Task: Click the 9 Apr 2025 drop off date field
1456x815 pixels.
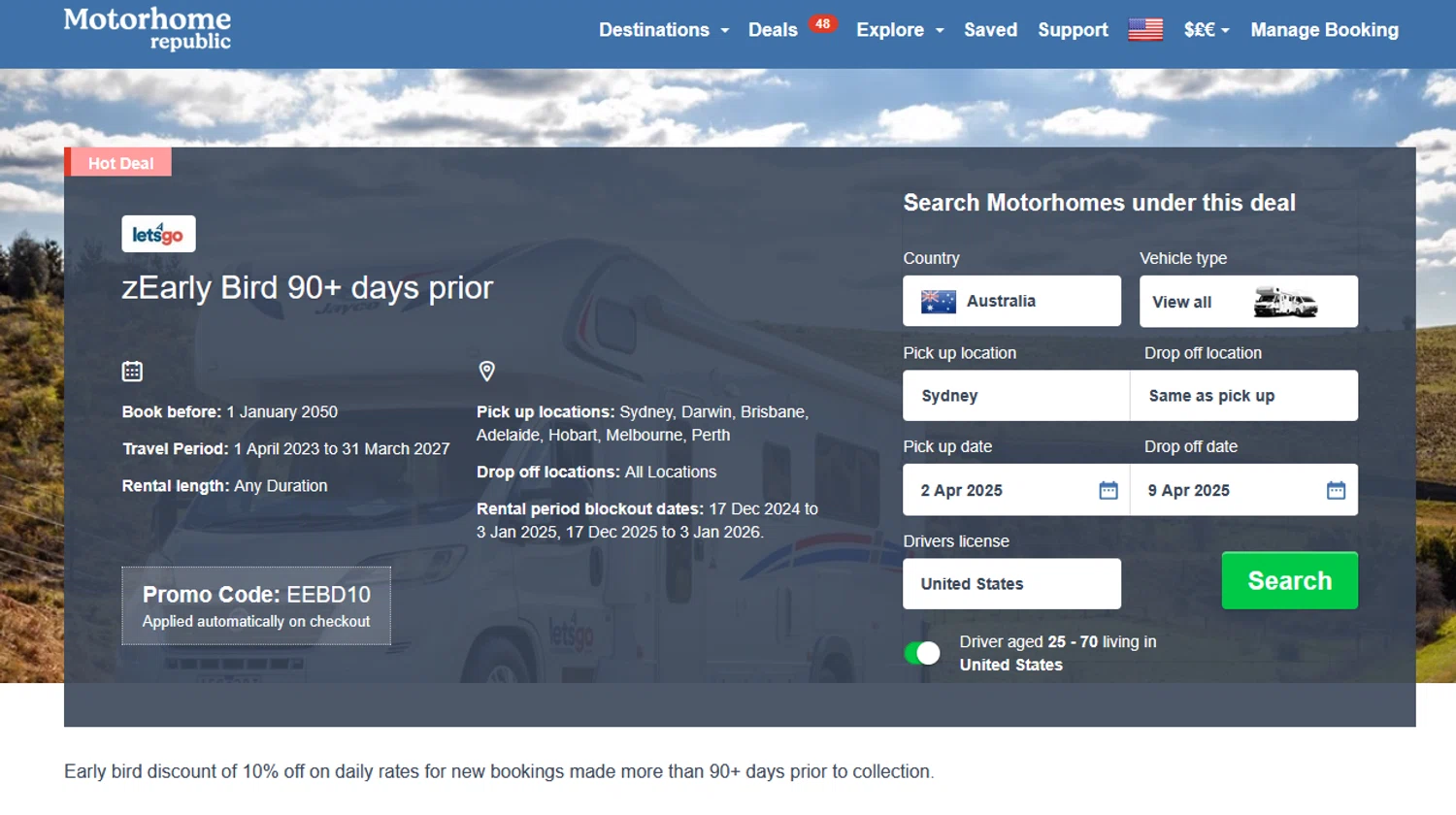Action: tap(1244, 490)
